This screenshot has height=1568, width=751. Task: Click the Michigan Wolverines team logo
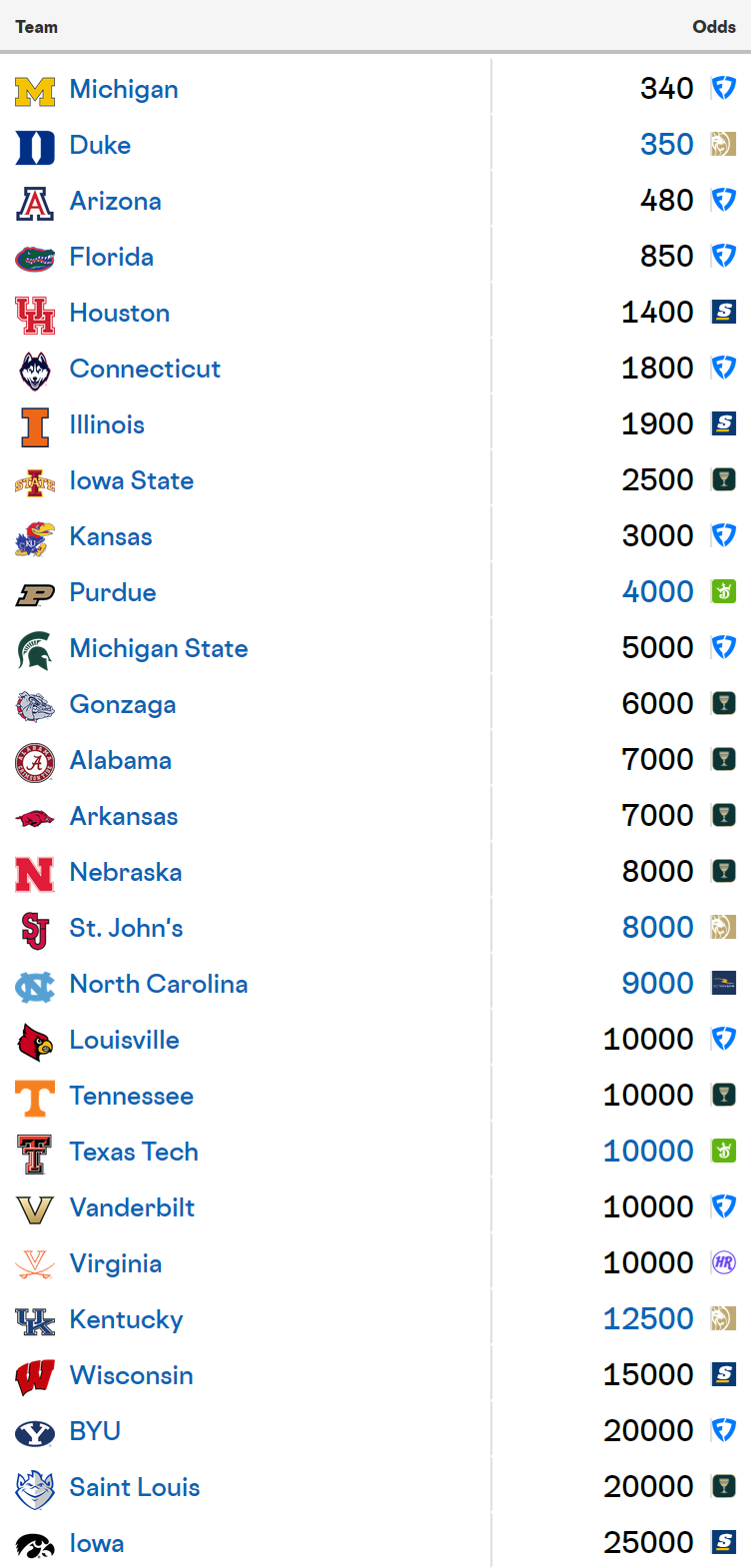coord(35,91)
